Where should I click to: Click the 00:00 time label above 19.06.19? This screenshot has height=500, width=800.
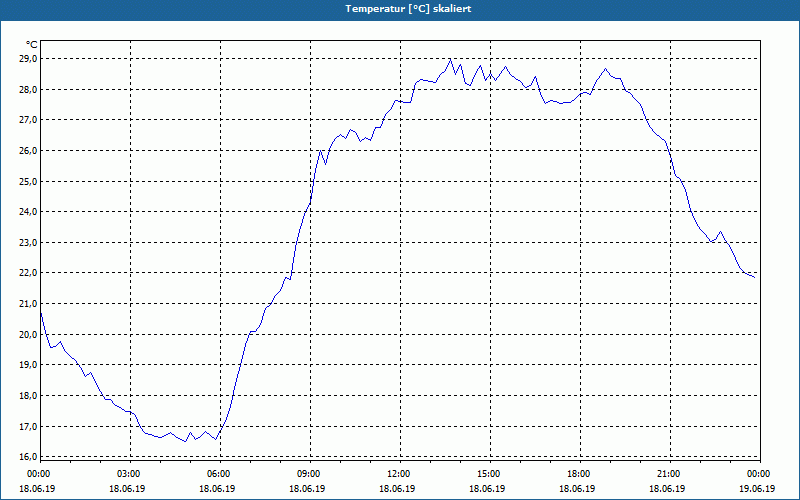(759, 474)
